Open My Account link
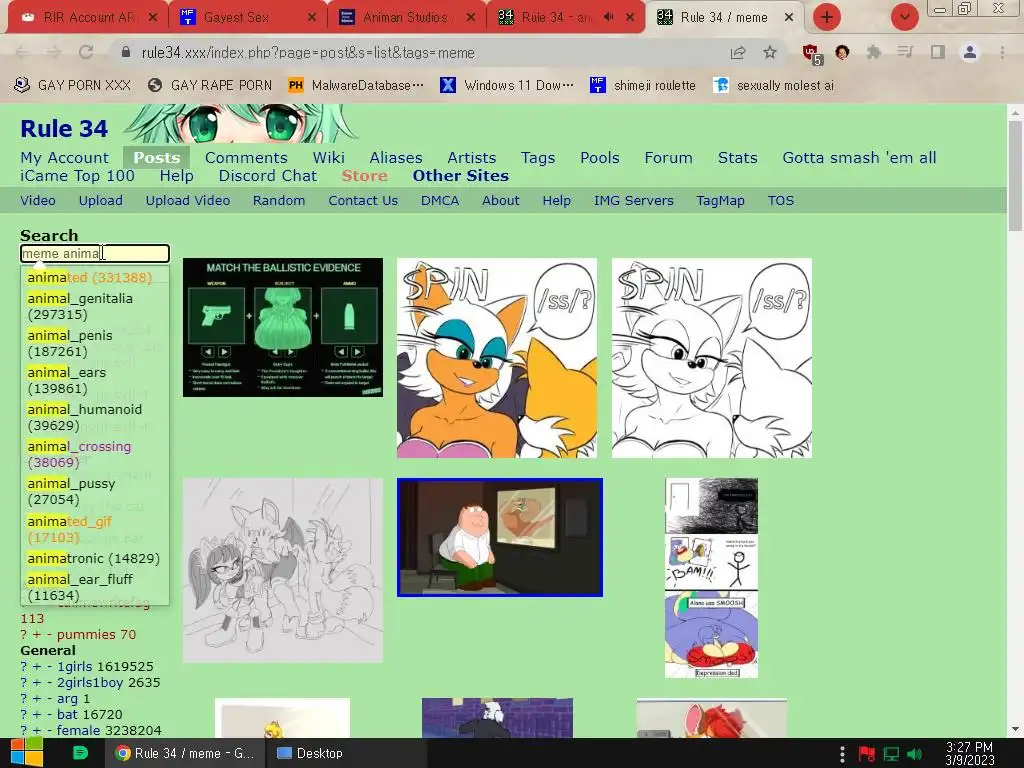Screen dimensions: 1024x768 pyautogui.click(x=65, y=157)
